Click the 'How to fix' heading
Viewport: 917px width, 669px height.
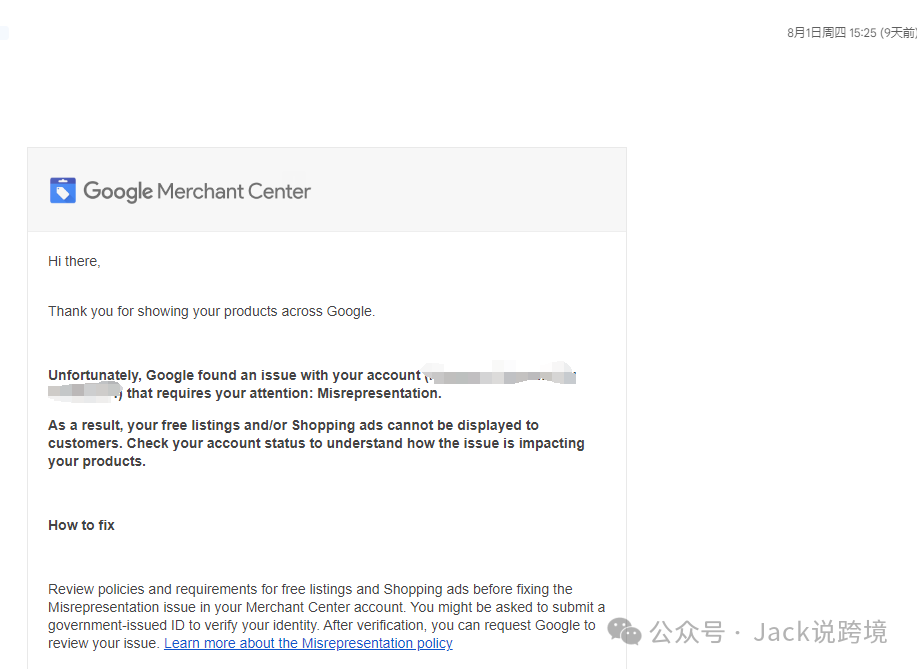[x=81, y=525]
